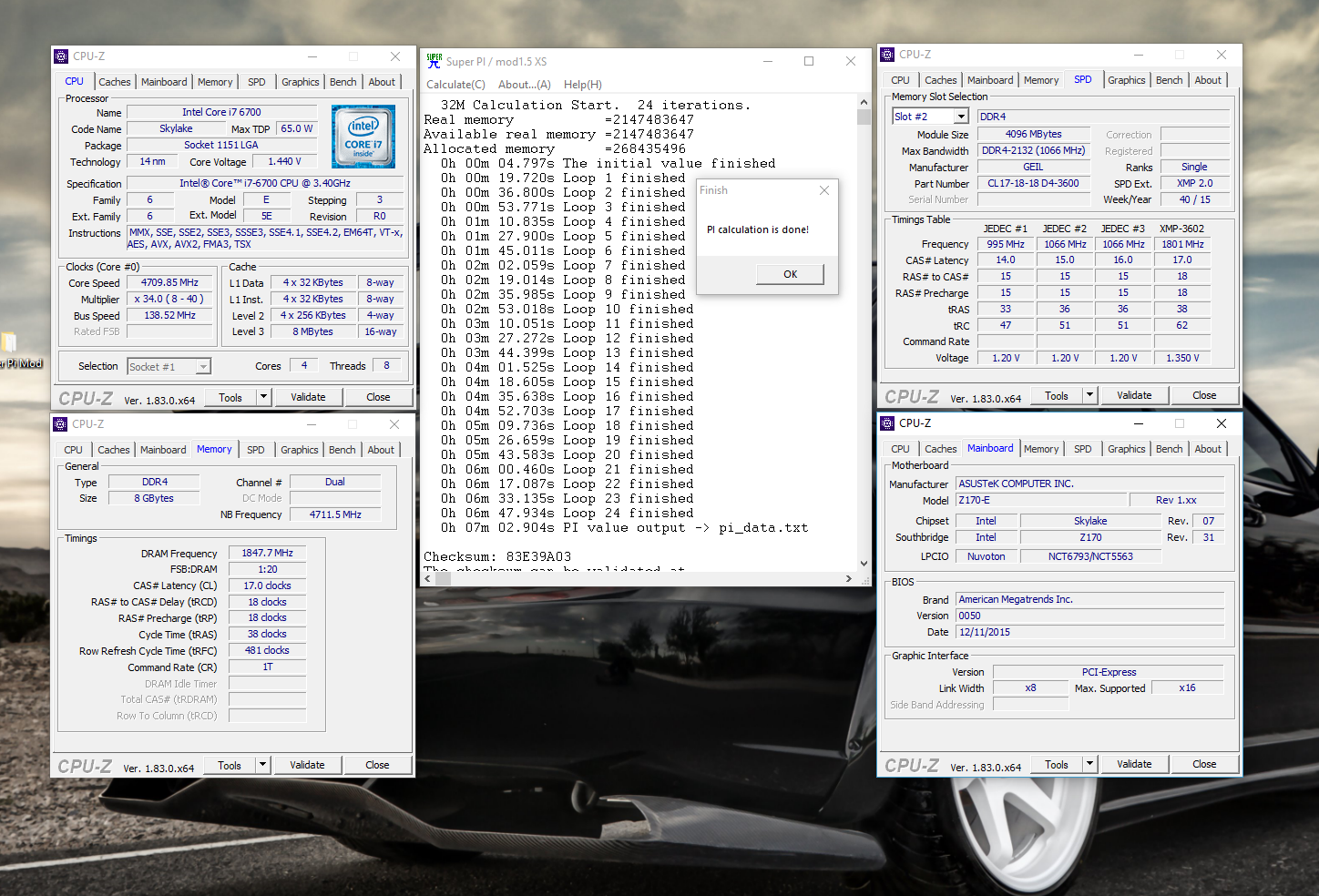Image resolution: width=1319 pixels, height=896 pixels.
Task: Open the Help(H) menu in Super PI
Action: click(583, 85)
